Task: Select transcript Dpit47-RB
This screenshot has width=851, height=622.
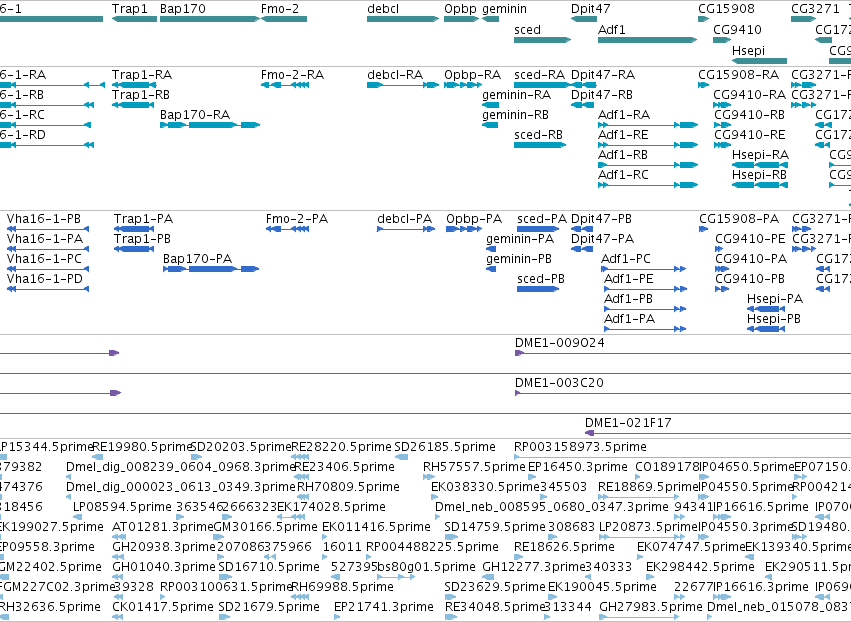Action: click(602, 95)
